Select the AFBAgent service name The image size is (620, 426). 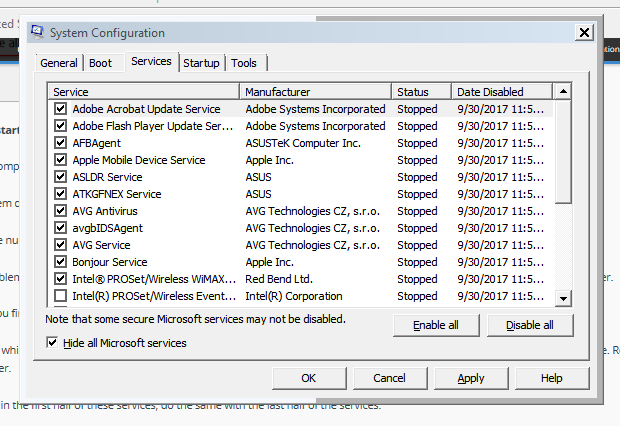pyautogui.click(x=96, y=143)
